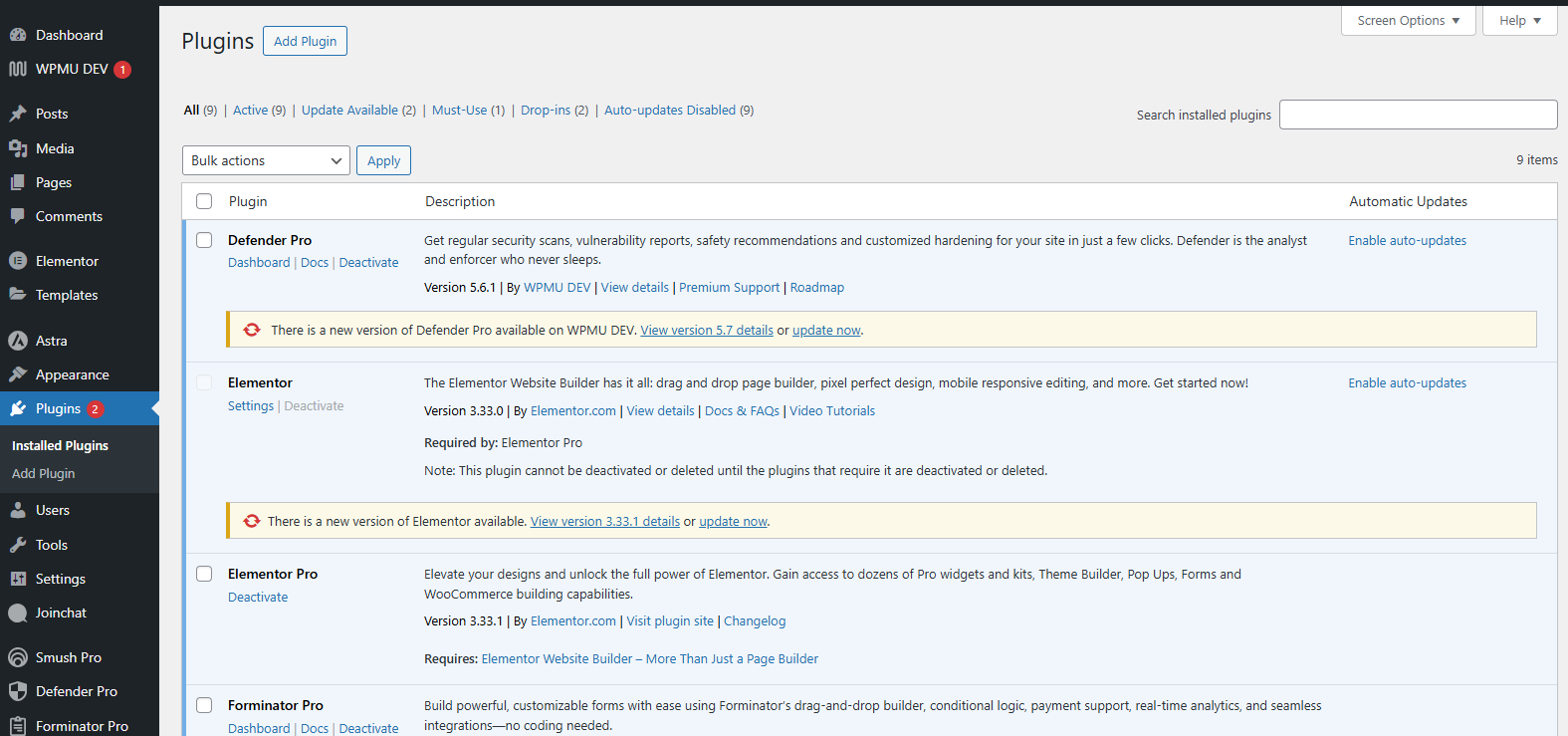Expand the Screen Options panel

tap(1409, 20)
